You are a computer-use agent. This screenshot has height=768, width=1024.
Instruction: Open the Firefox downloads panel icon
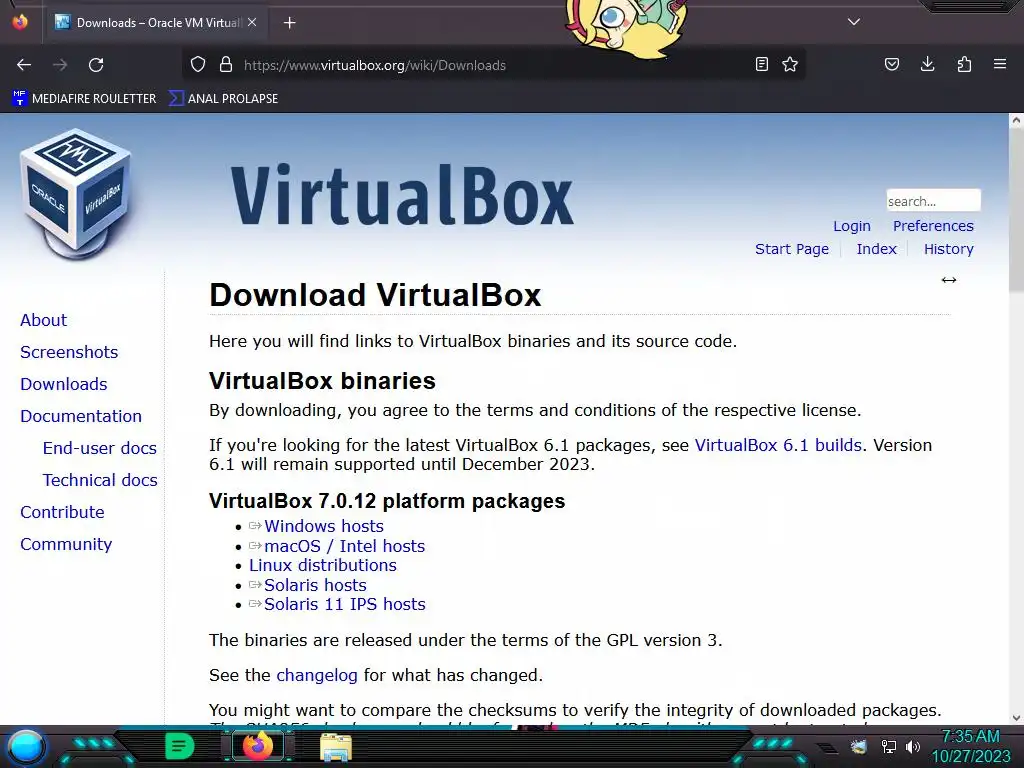(x=927, y=64)
